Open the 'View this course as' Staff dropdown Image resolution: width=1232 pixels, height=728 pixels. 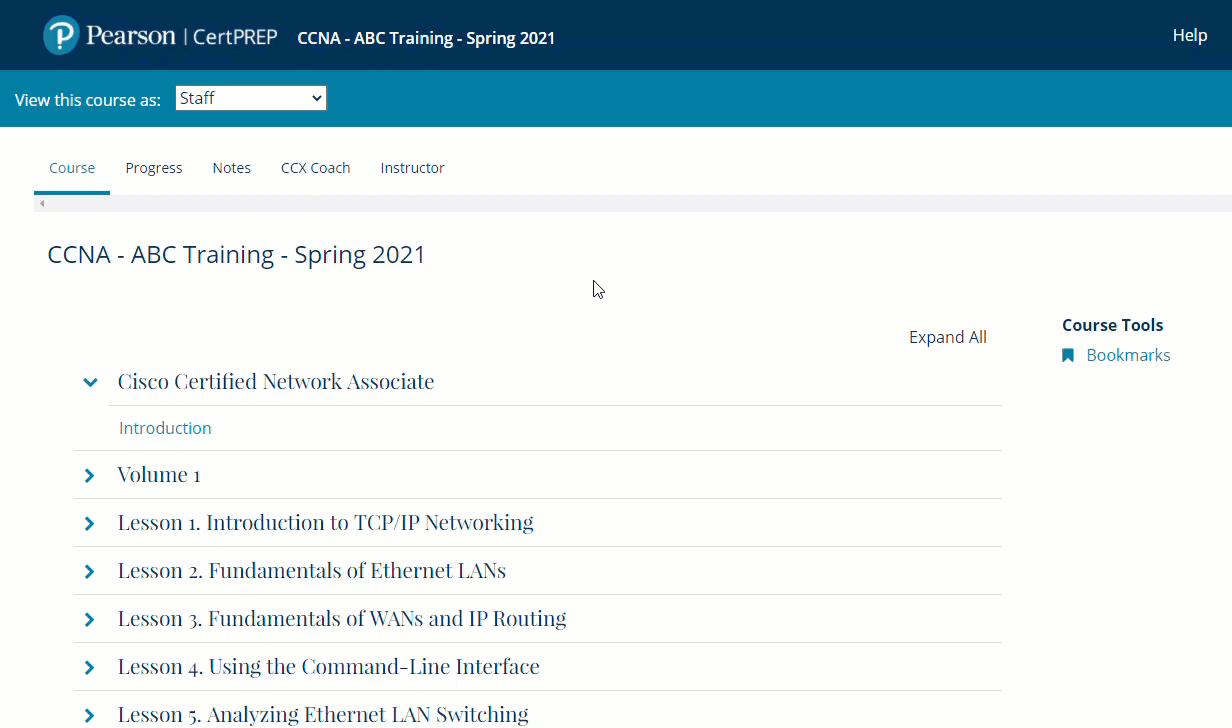[x=251, y=98]
